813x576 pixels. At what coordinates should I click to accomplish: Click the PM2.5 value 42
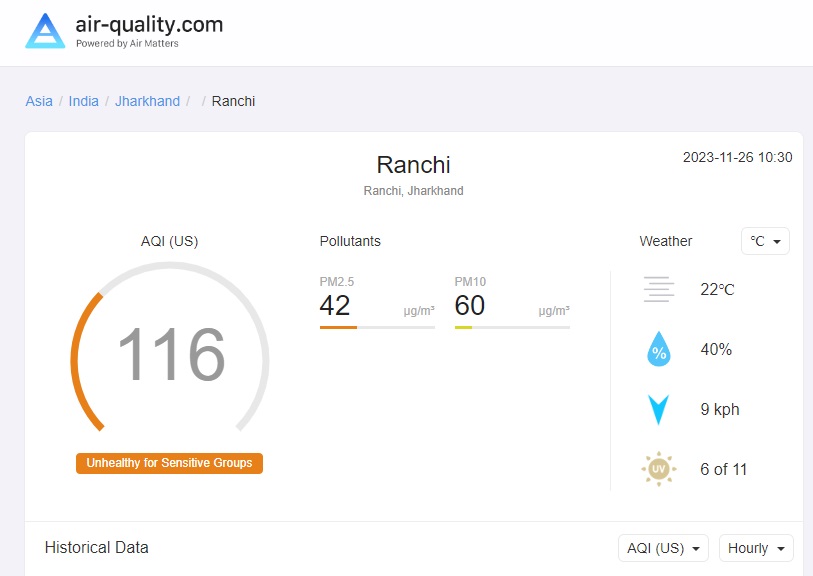click(x=335, y=305)
